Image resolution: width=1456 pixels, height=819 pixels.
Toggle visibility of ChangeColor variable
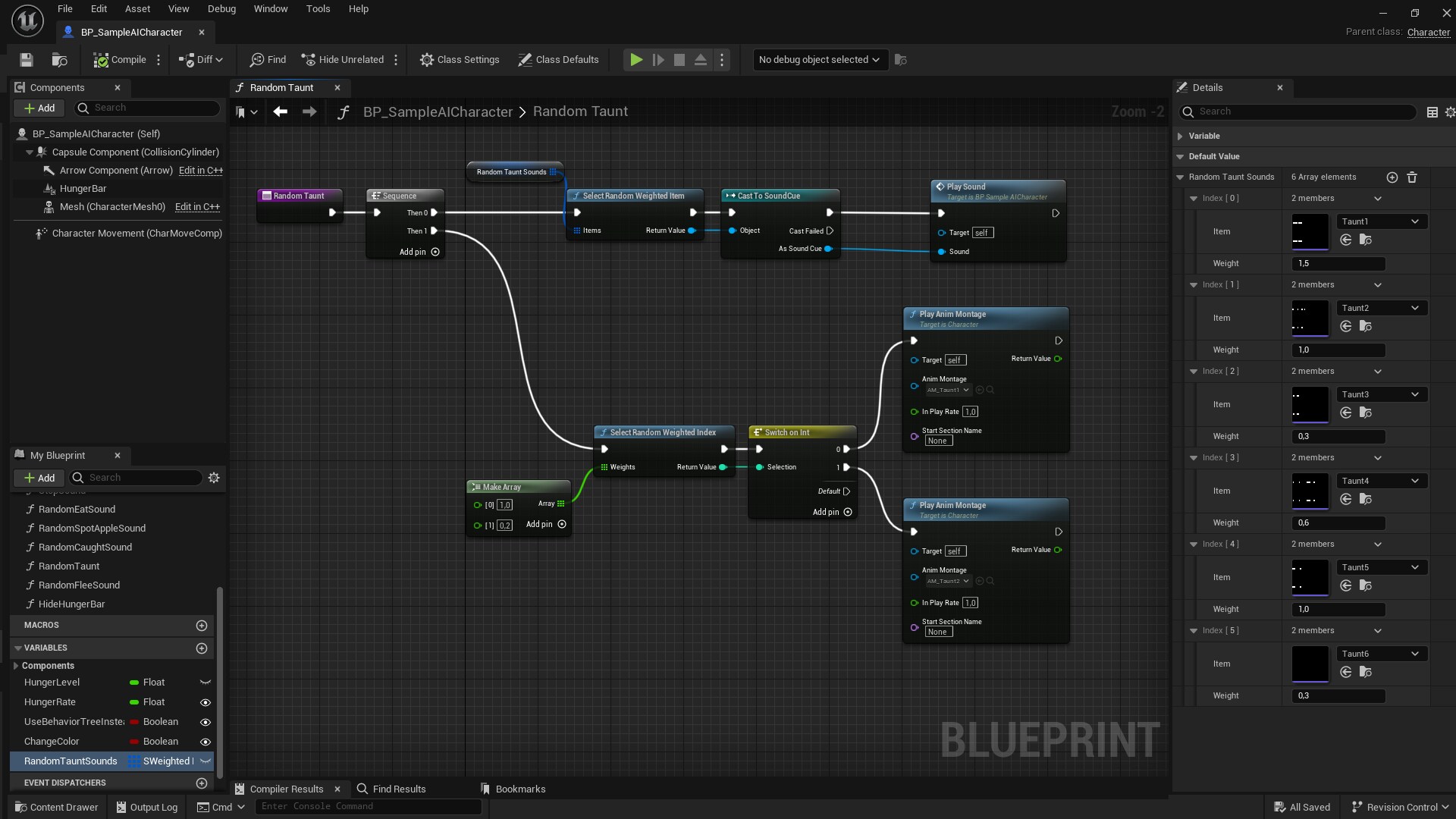[x=205, y=742]
